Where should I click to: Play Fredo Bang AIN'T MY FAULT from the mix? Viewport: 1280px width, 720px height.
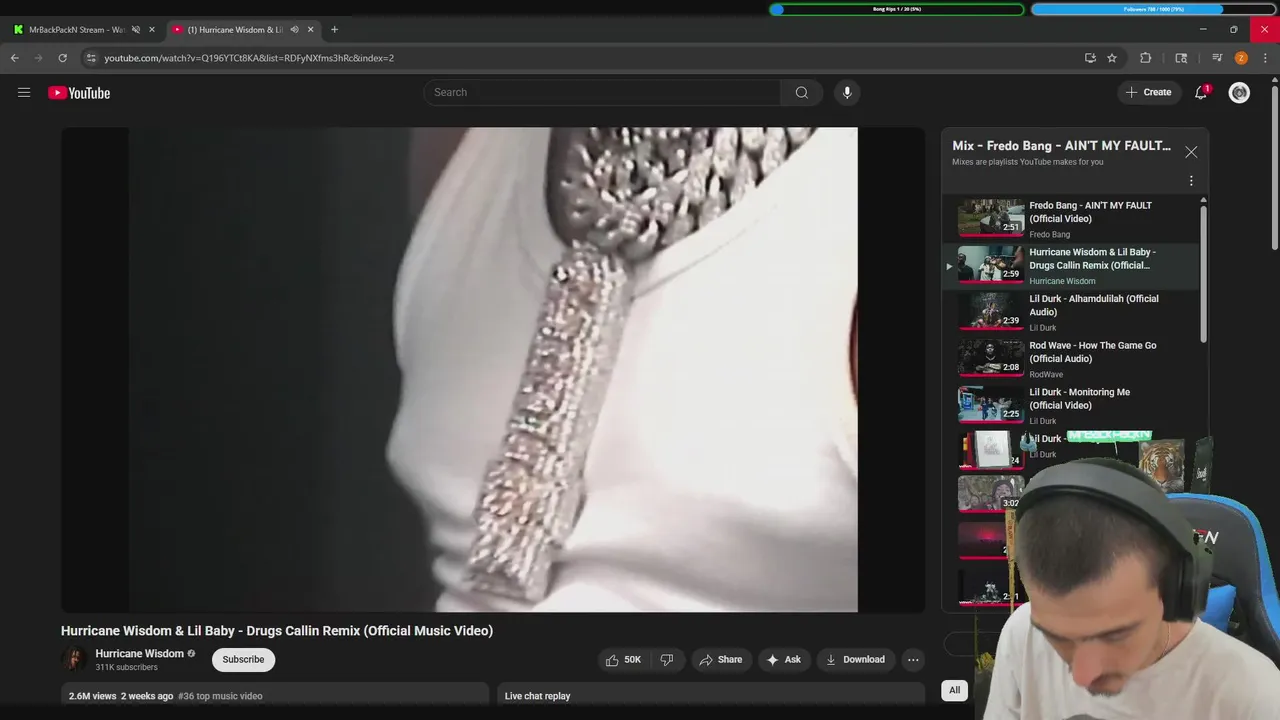click(1070, 219)
